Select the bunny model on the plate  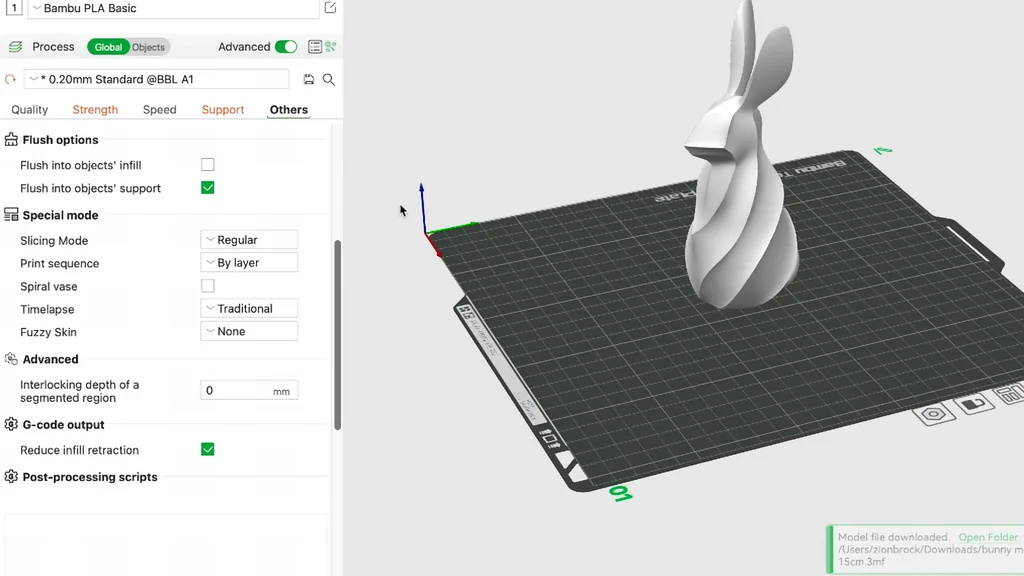[741, 196]
